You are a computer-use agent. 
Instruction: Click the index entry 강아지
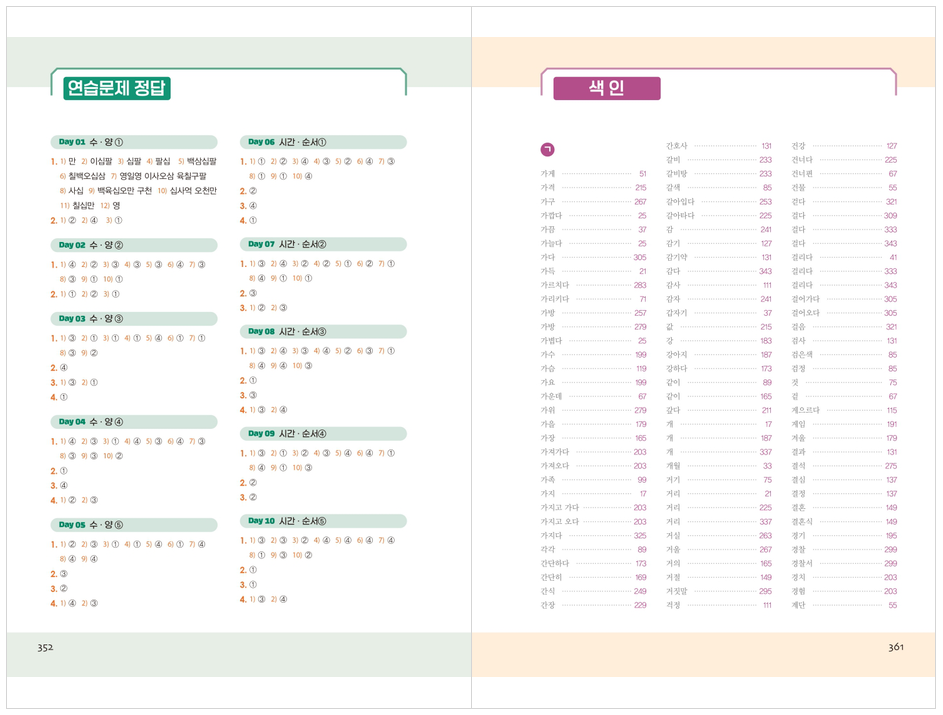pos(719,355)
